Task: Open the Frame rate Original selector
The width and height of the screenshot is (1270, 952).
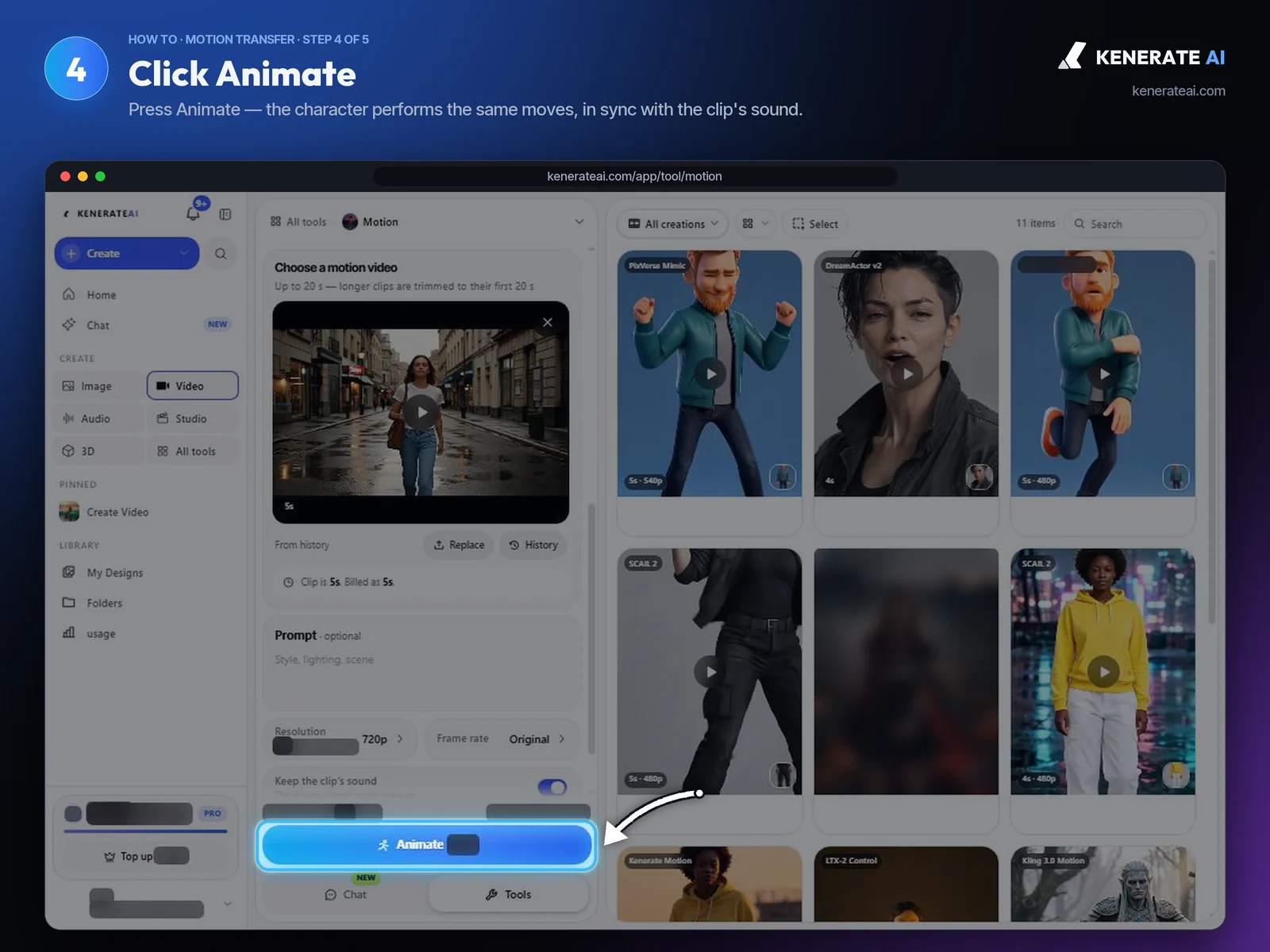Action: pos(502,739)
